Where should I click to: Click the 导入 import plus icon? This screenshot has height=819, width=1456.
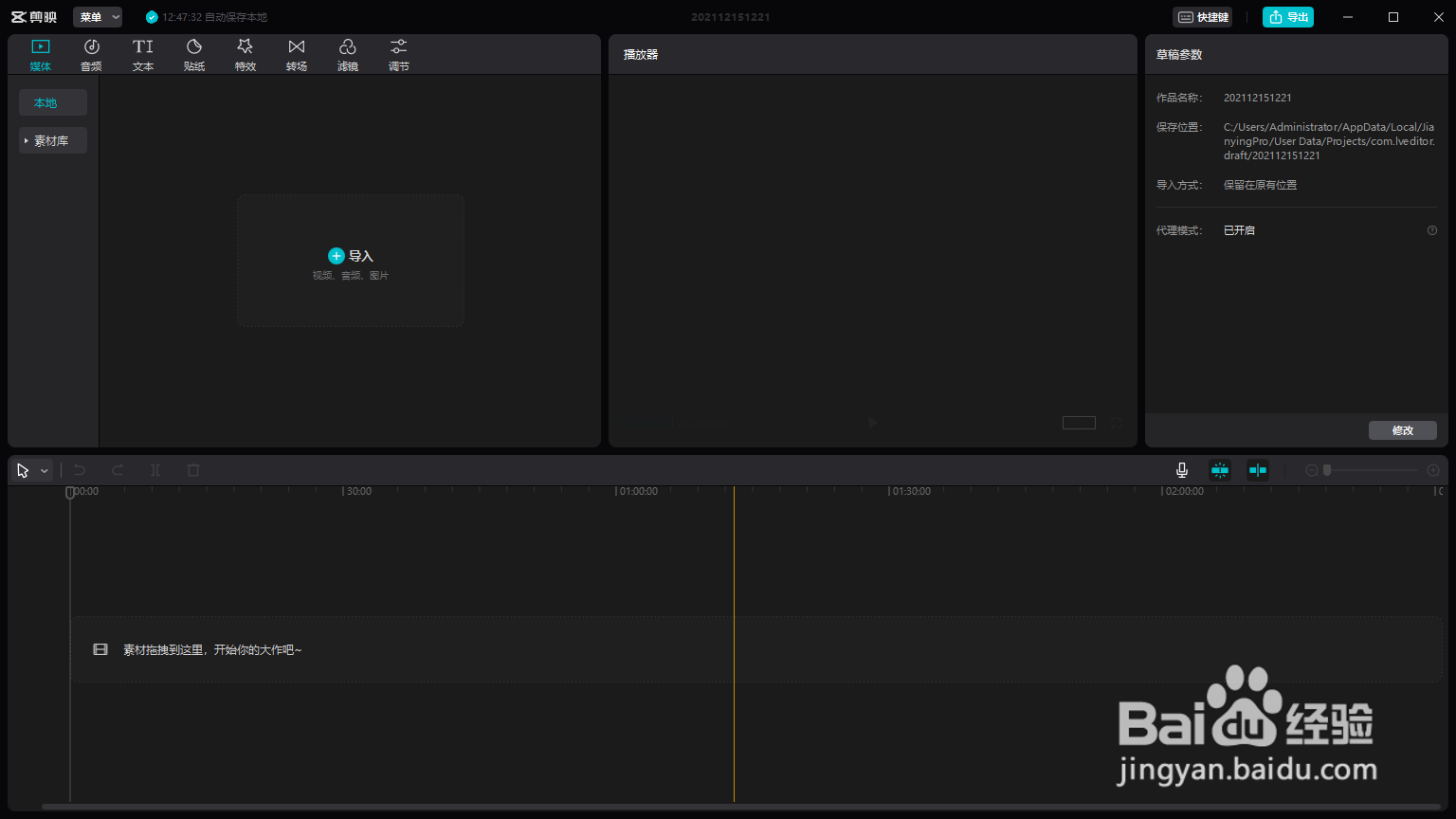coord(336,256)
